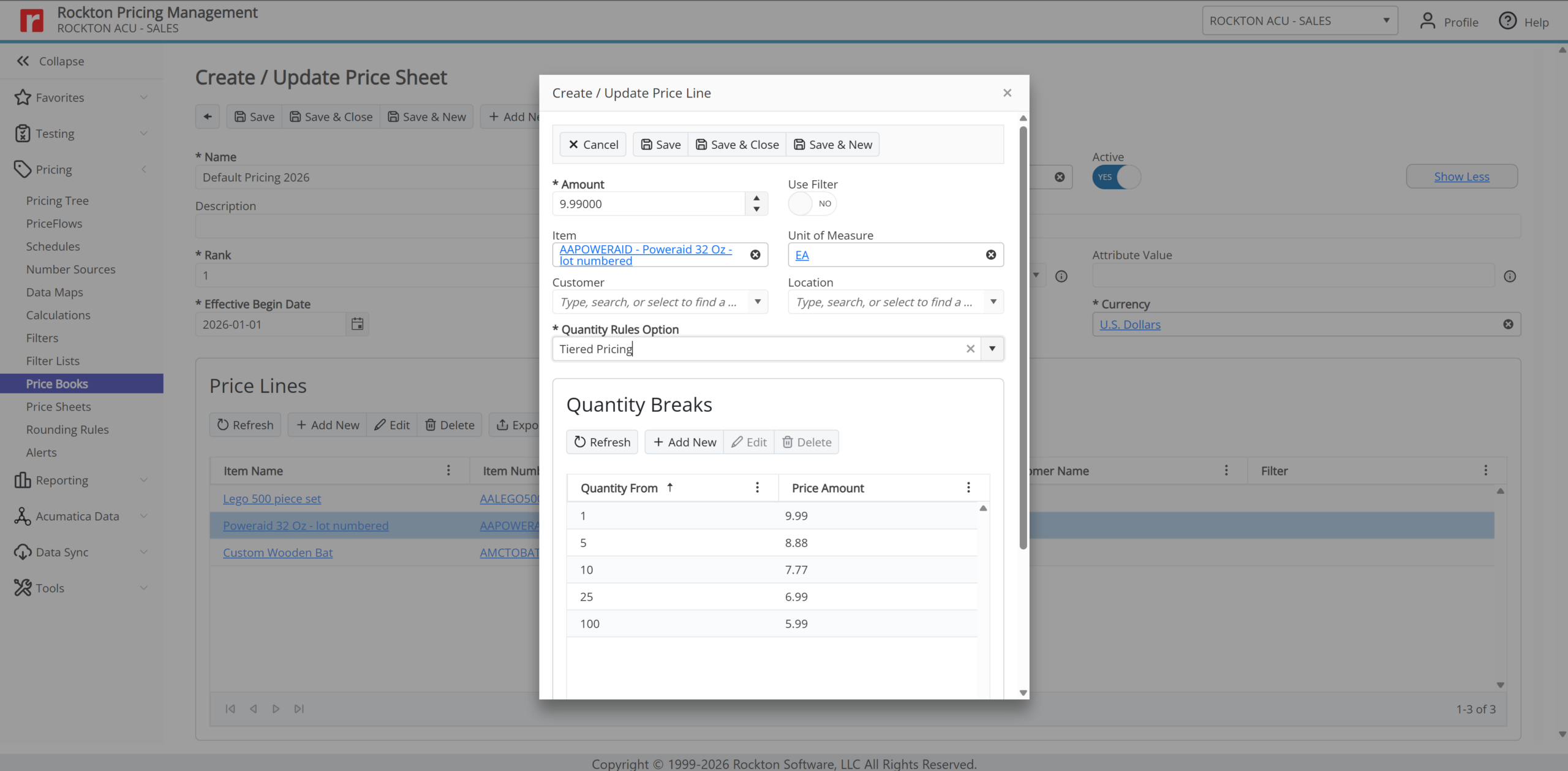Click Save & Close in Price Line dialog
This screenshot has height=771, width=1568.
pyautogui.click(x=737, y=145)
